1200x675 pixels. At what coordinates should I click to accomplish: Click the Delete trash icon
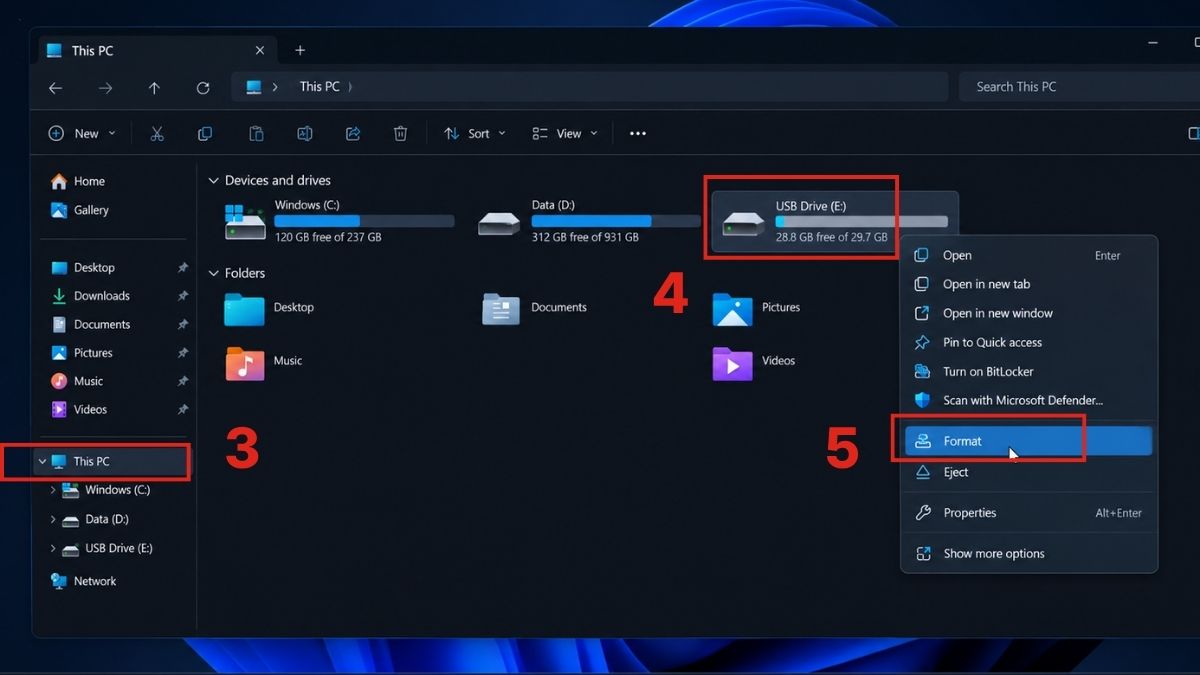(x=401, y=133)
